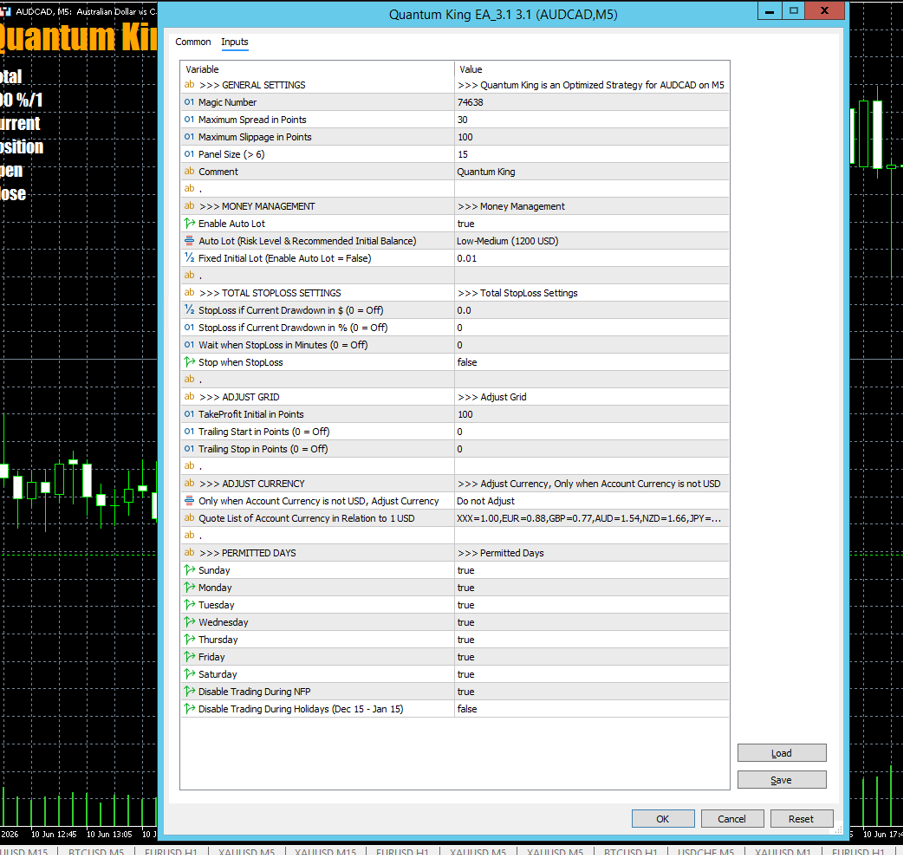This screenshot has height=855, width=903.
Task: Click the Trailing Stop in Points icon
Action: point(189,449)
